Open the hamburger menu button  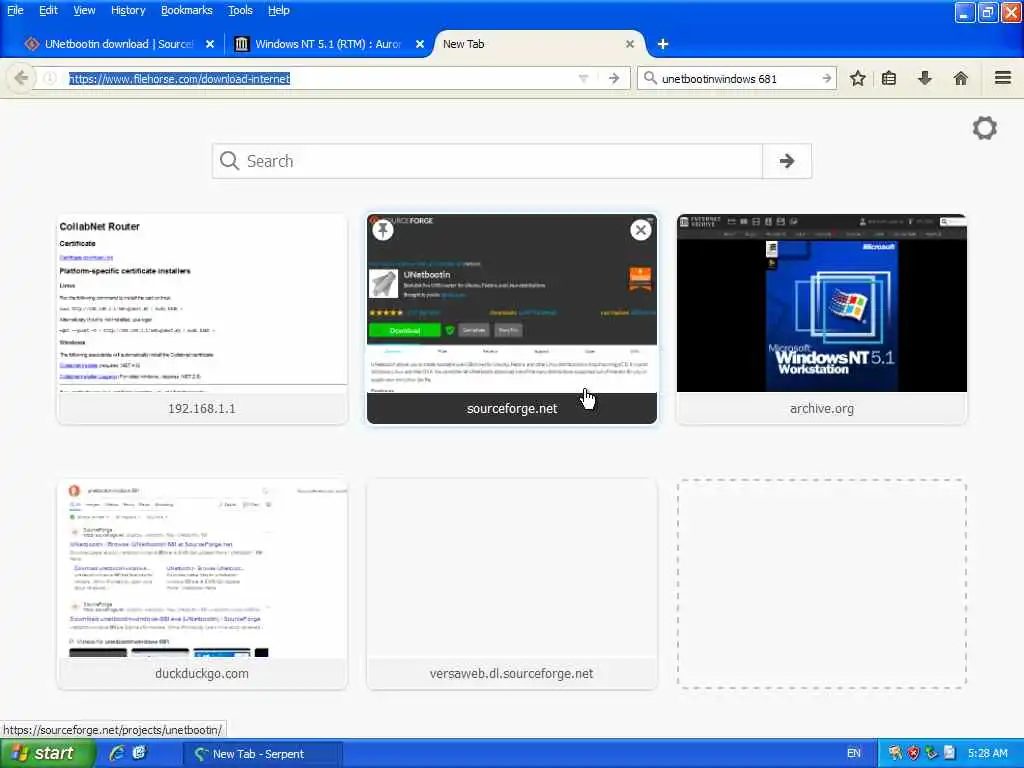[1003, 78]
